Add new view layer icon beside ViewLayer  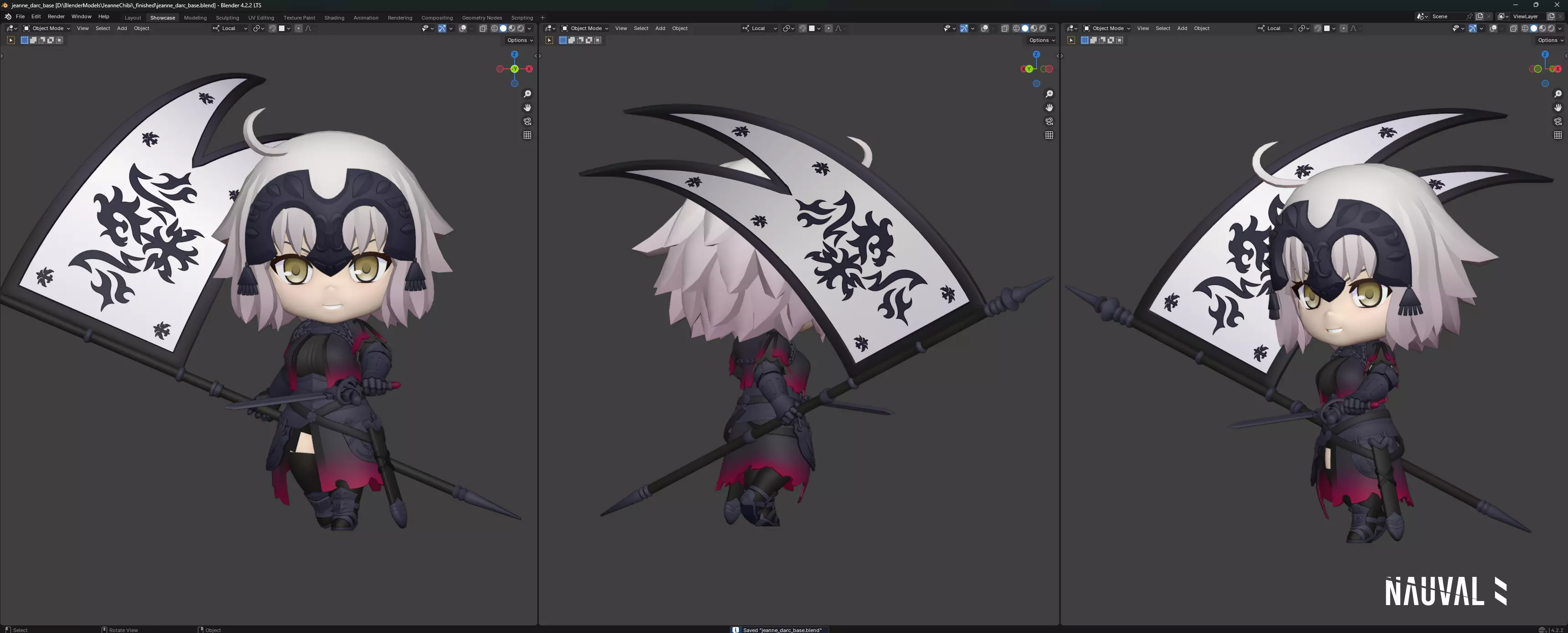1551,16
